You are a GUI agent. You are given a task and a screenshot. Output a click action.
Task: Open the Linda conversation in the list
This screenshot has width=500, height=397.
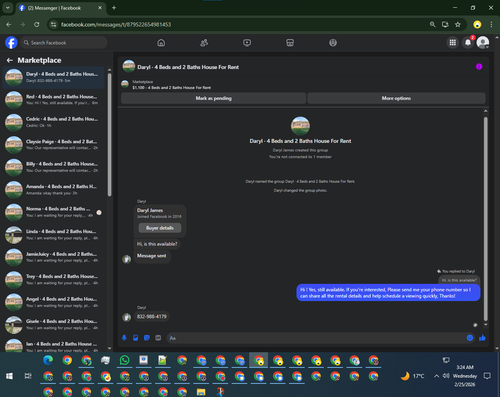tap(54, 235)
